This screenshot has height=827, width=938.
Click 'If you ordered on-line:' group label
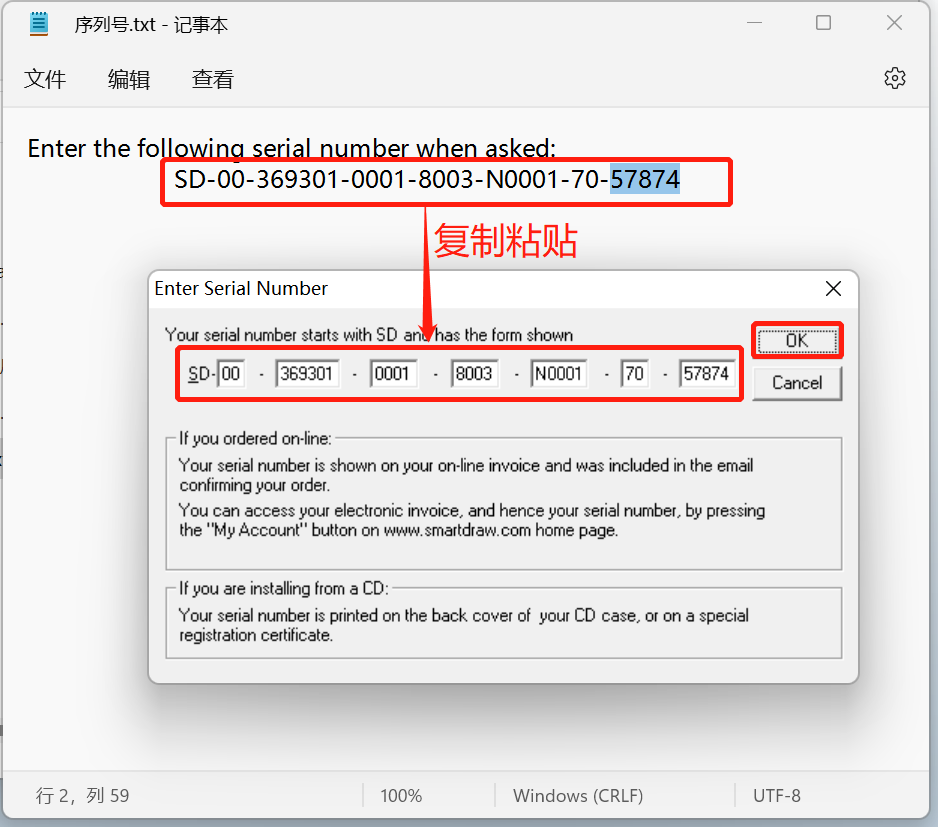tap(255, 439)
